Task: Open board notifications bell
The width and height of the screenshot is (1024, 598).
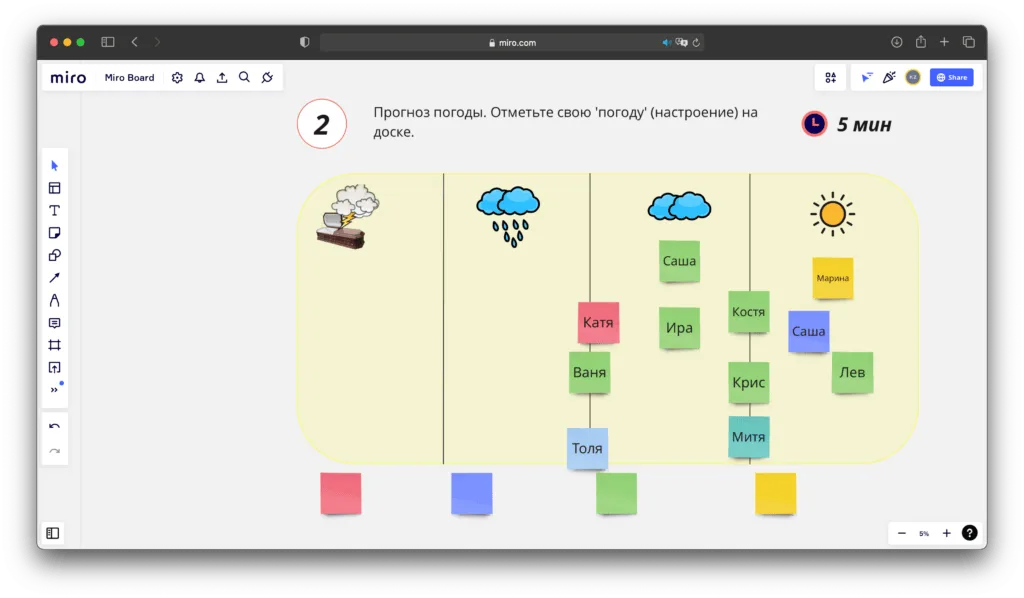Action: pyautogui.click(x=199, y=78)
